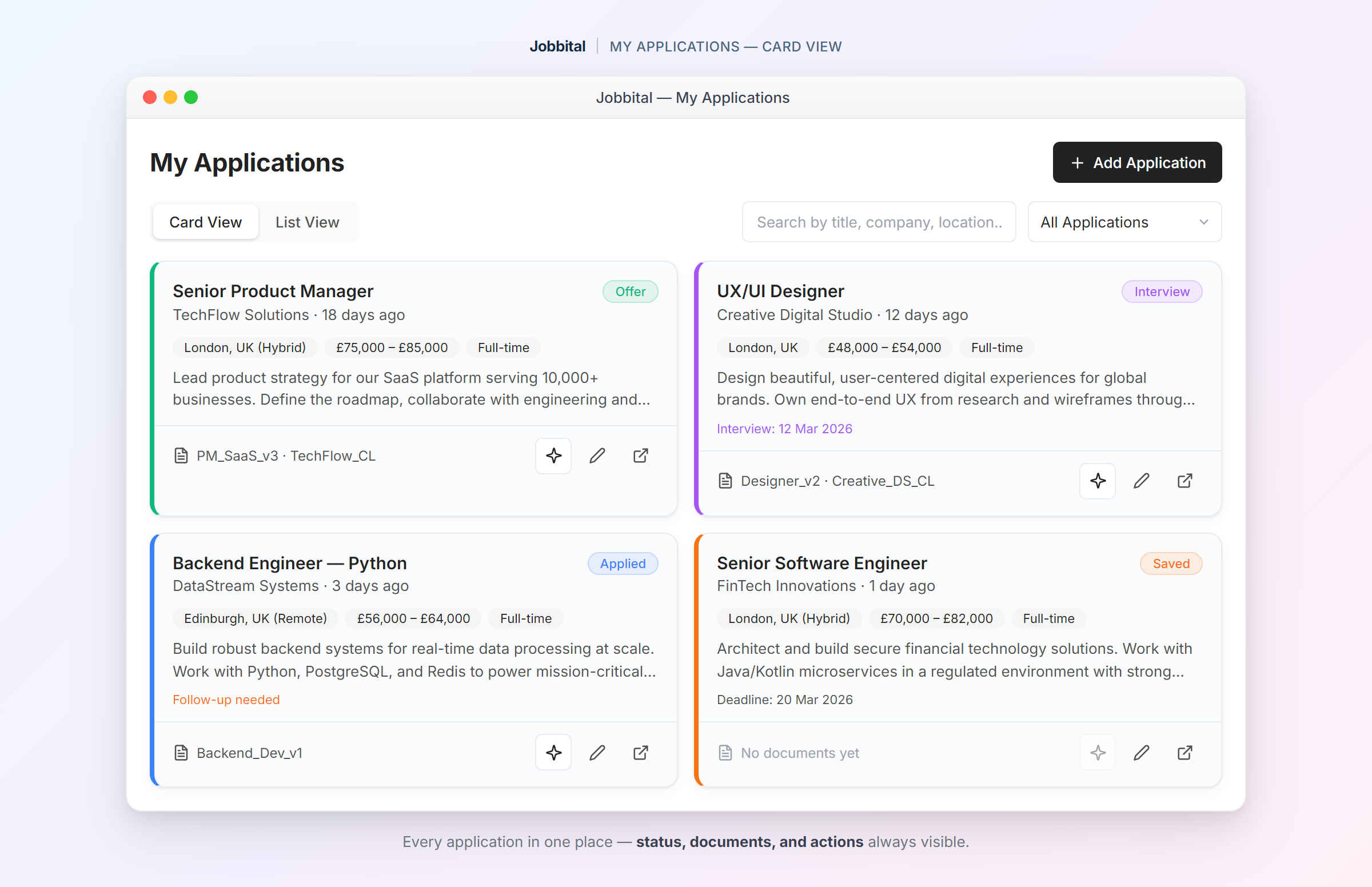The width and height of the screenshot is (1372, 887).
Task: Click the Add Application button
Action: click(1136, 162)
